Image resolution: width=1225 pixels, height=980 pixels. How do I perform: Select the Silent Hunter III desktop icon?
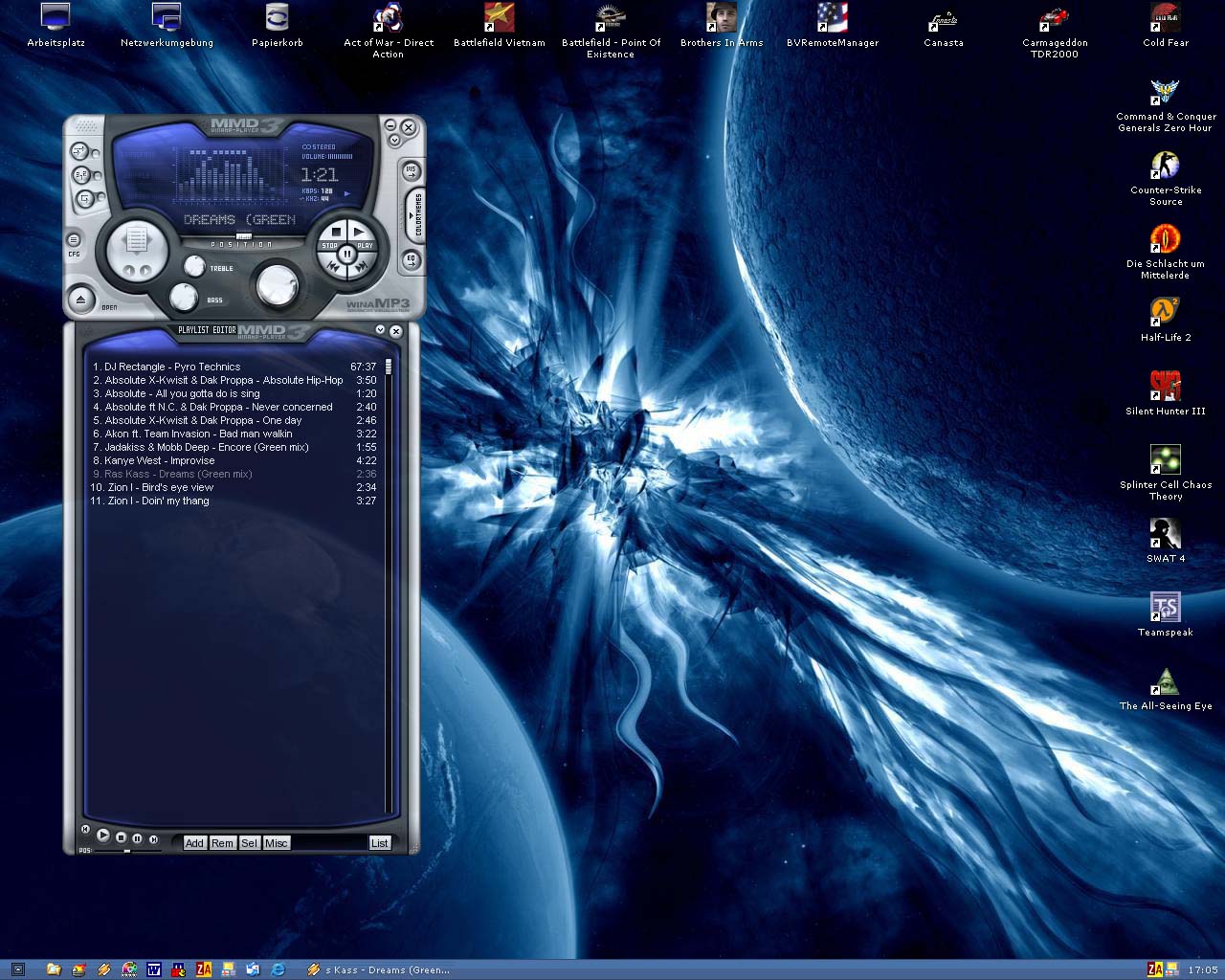tap(1165, 392)
